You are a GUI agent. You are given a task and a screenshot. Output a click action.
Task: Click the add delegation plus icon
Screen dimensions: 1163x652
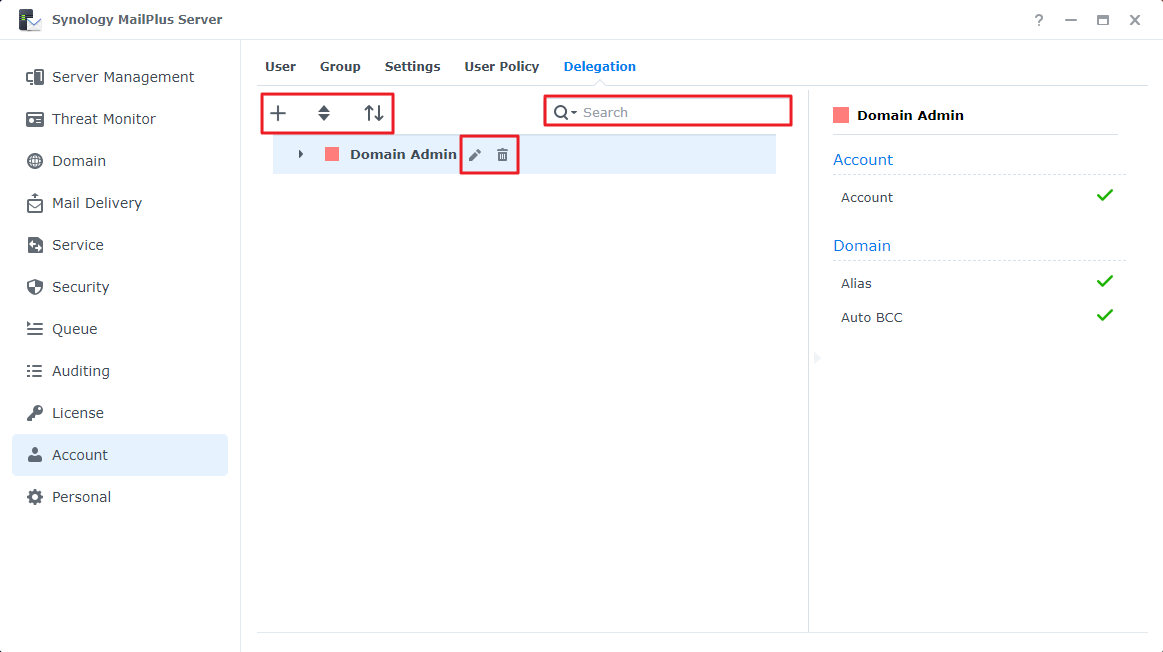tap(278, 113)
